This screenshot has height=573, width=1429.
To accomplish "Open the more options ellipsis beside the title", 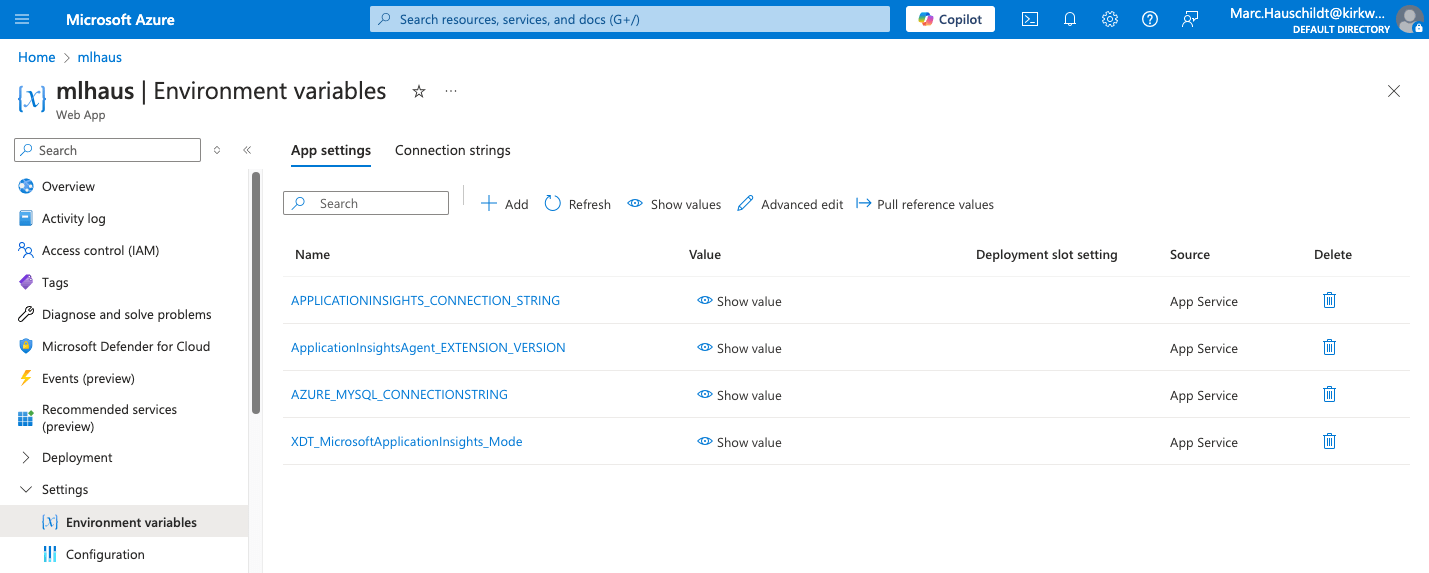I will click(x=451, y=91).
